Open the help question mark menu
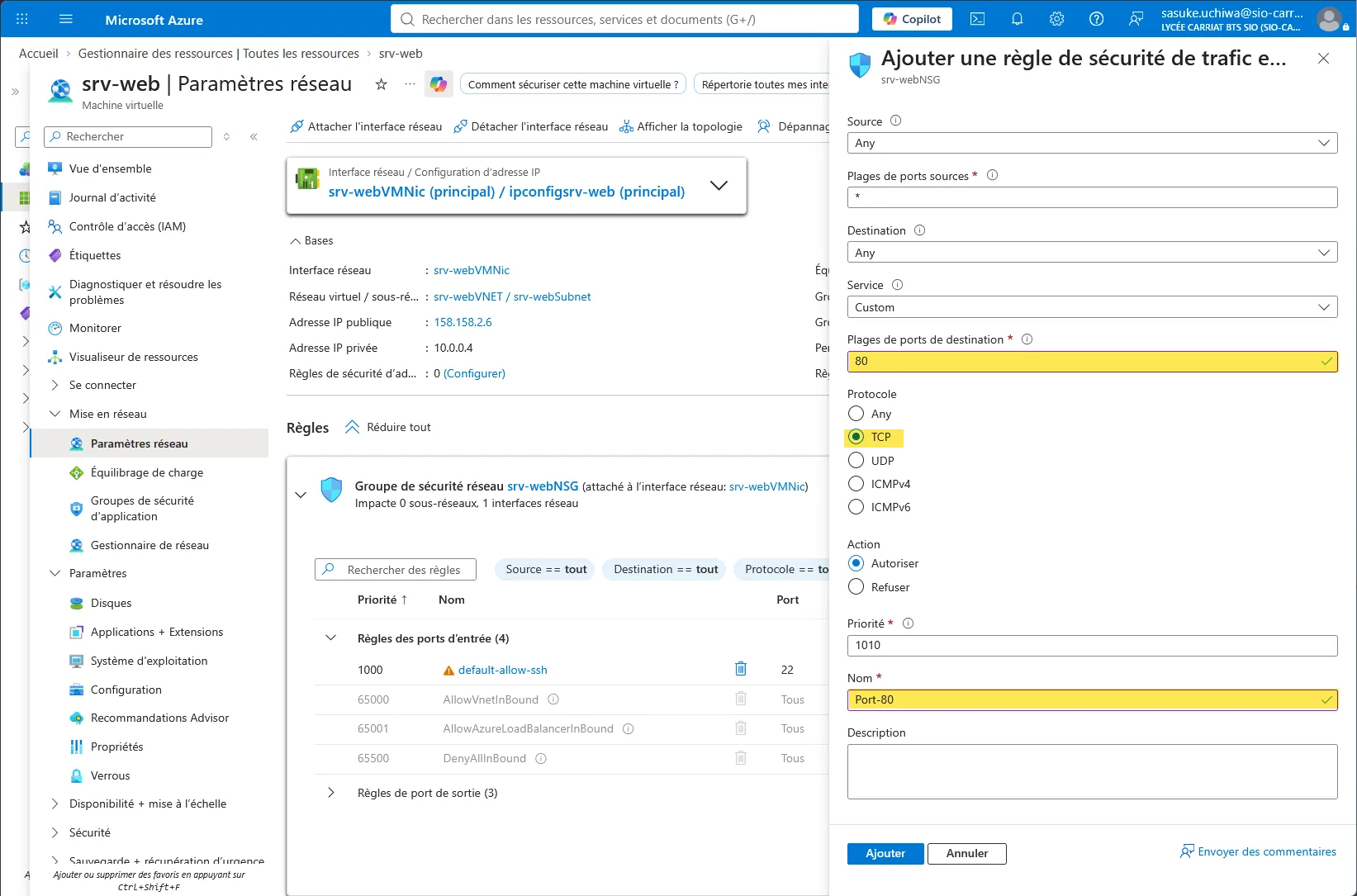The width and height of the screenshot is (1357, 896). coord(1096,19)
